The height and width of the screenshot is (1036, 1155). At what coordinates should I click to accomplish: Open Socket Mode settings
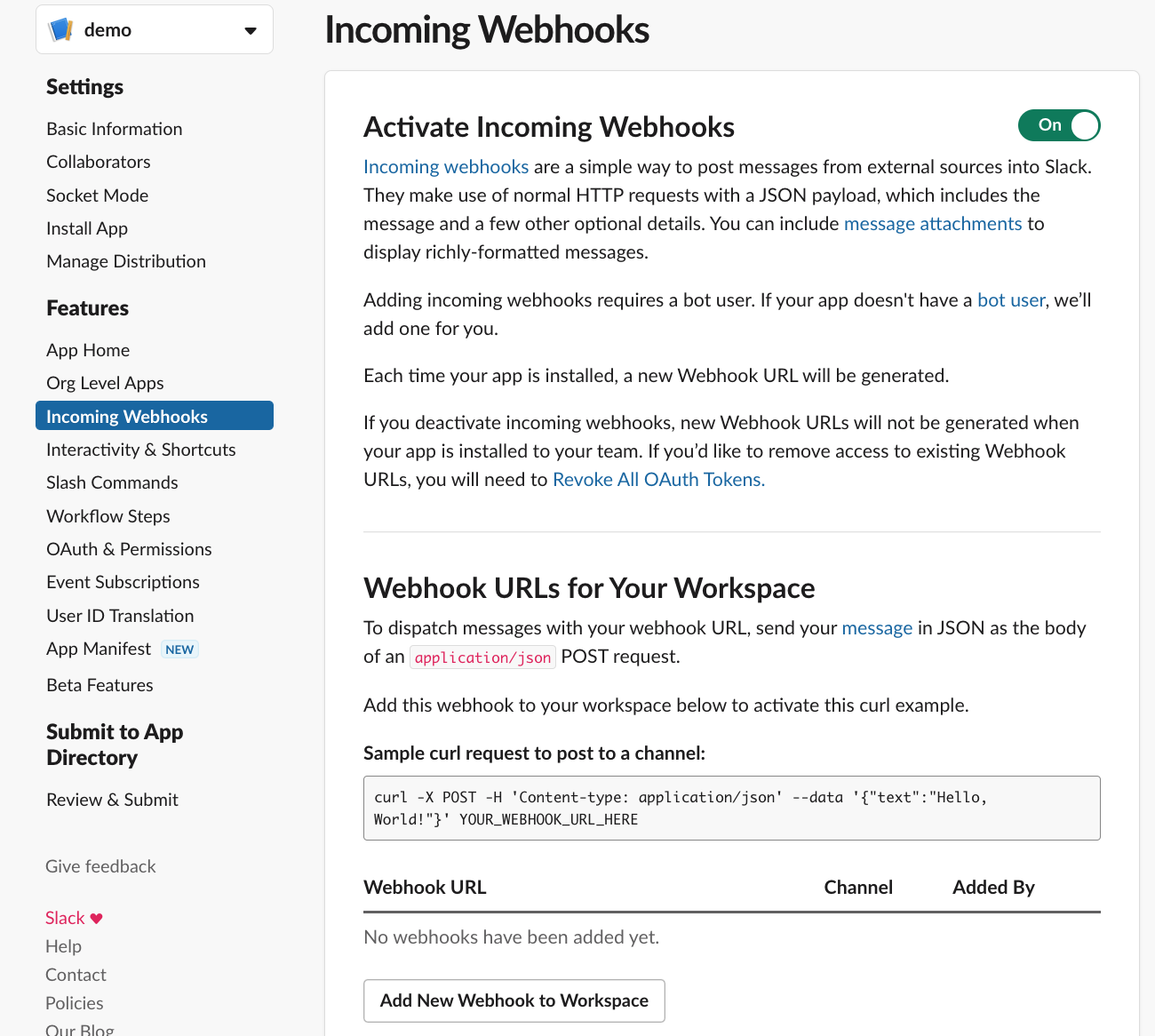click(x=98, y=195)
